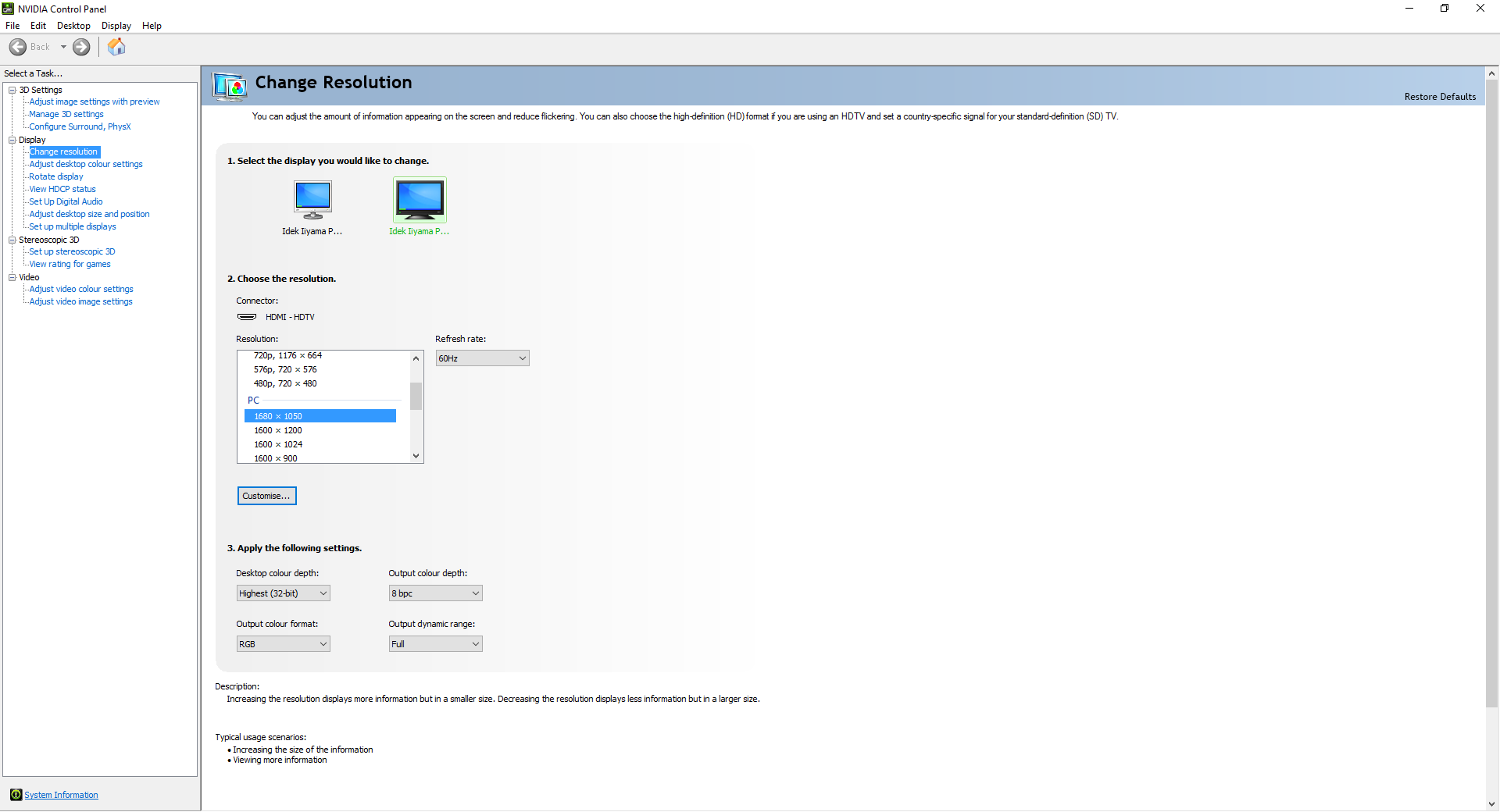Click the HDMI connector icon

tap(247, 317)
